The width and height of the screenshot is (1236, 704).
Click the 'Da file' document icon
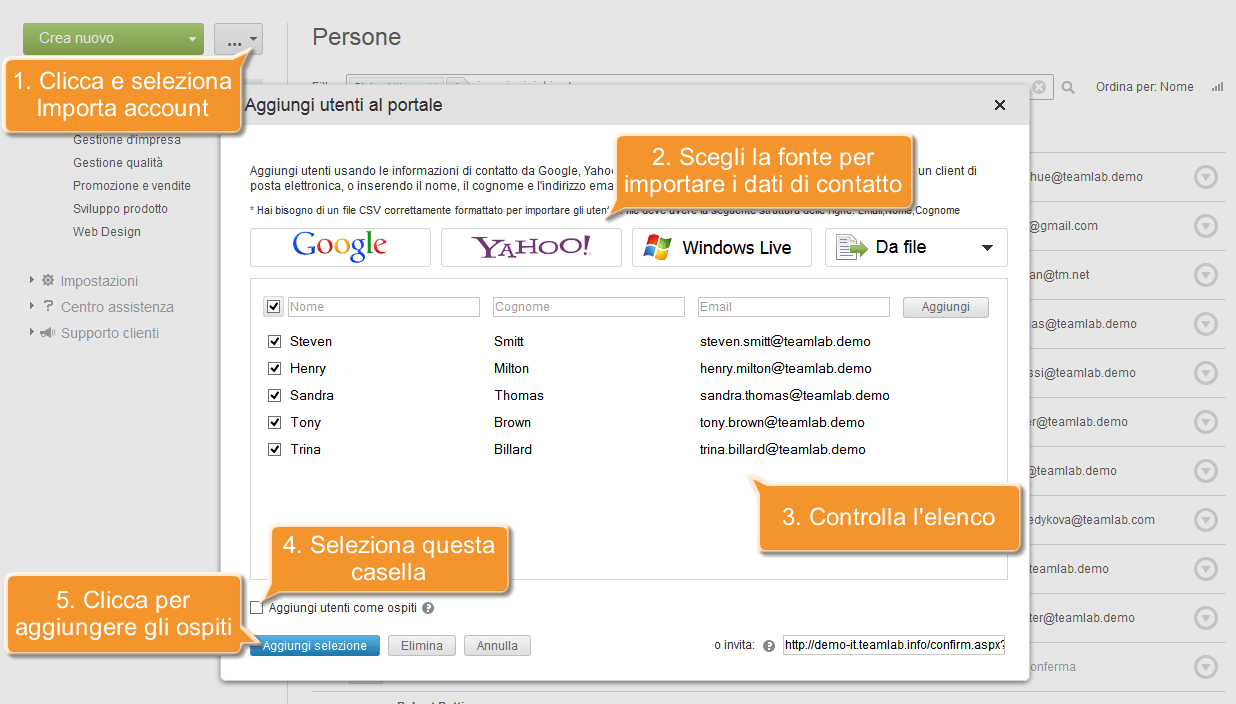click(x=851, y=247)
